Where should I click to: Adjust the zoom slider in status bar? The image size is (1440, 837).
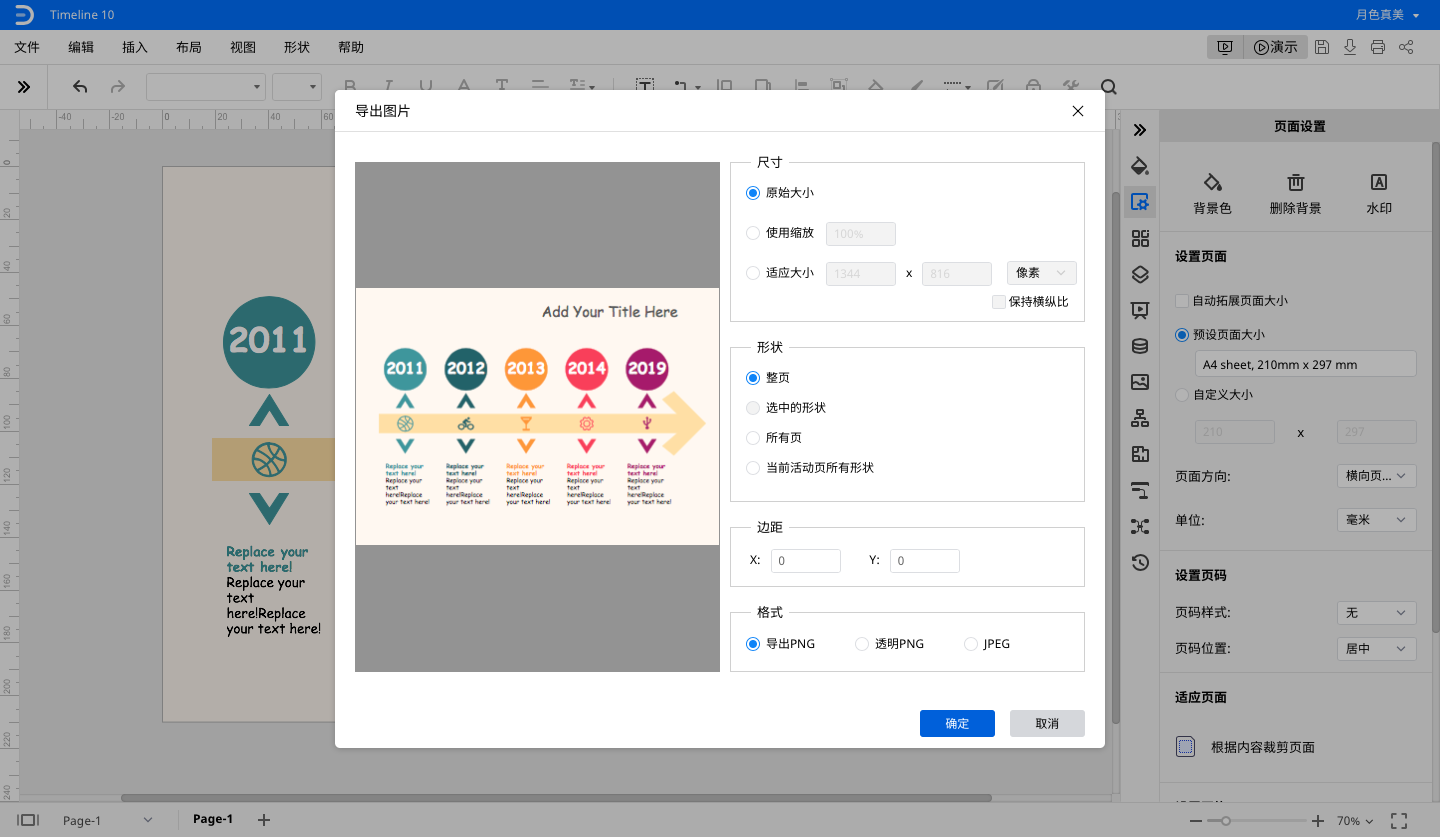click(x=1226, y=820)
